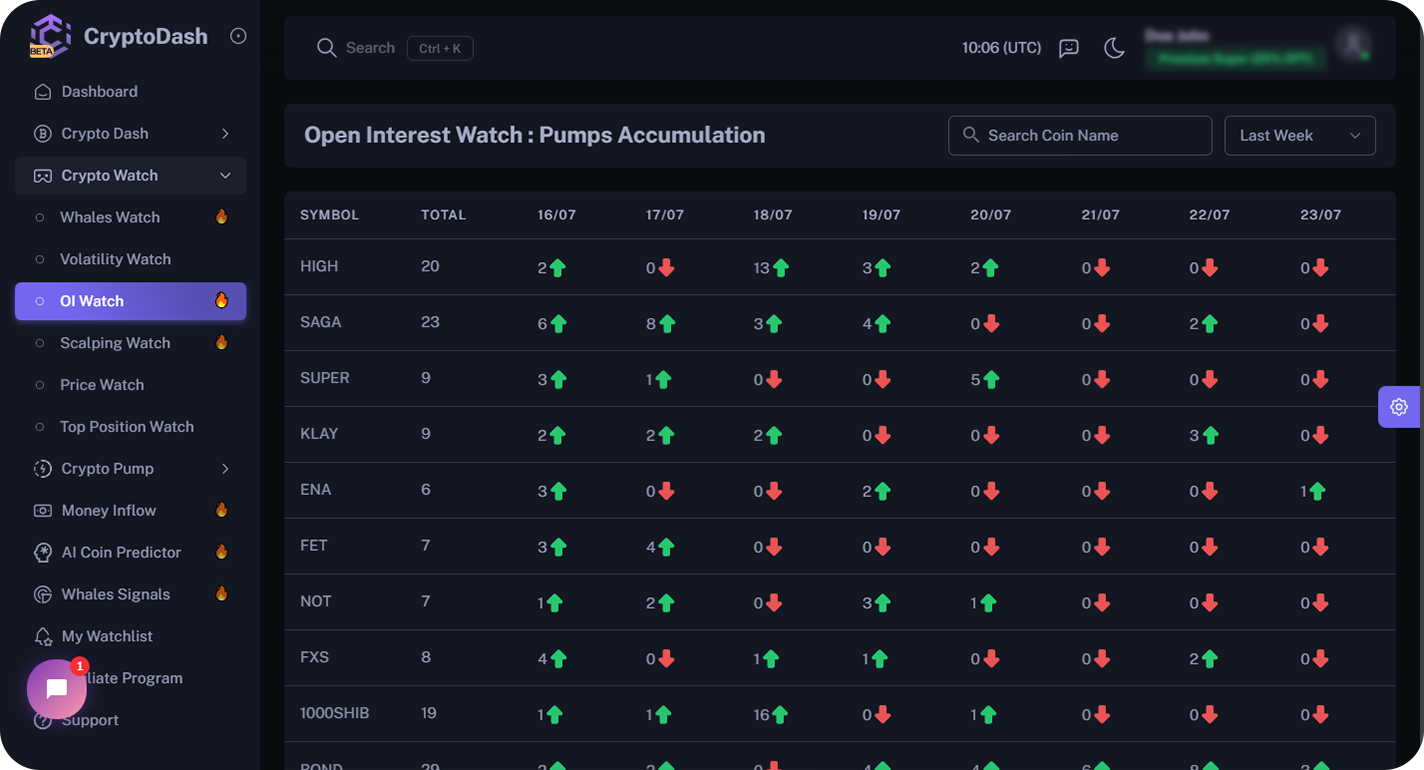
Task: Click the Search Coin Name field
Action: pyautogui.click(x=1080, y=136)
